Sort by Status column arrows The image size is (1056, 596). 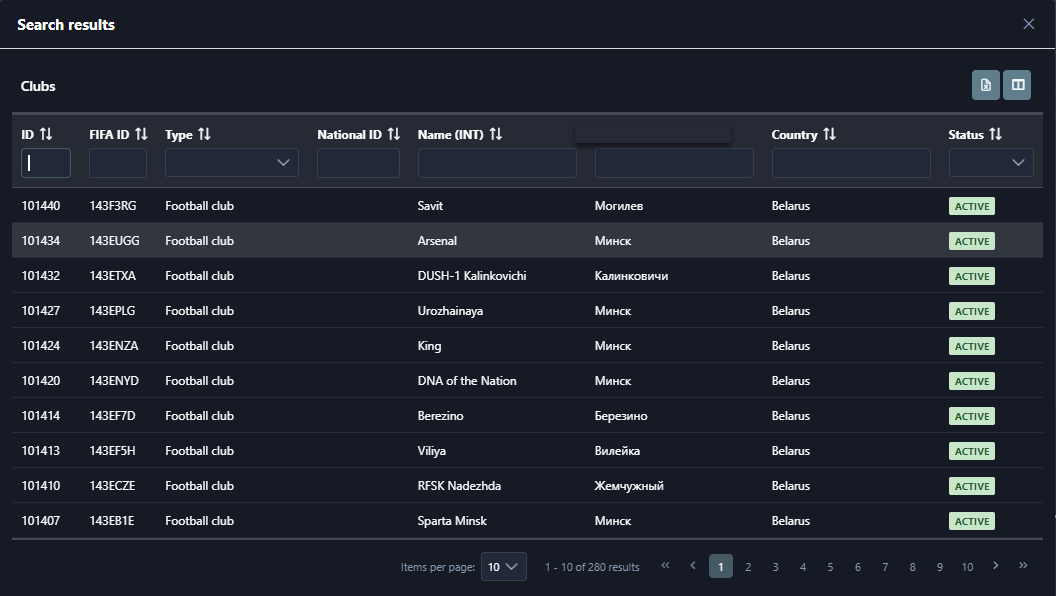coord(995,134)
